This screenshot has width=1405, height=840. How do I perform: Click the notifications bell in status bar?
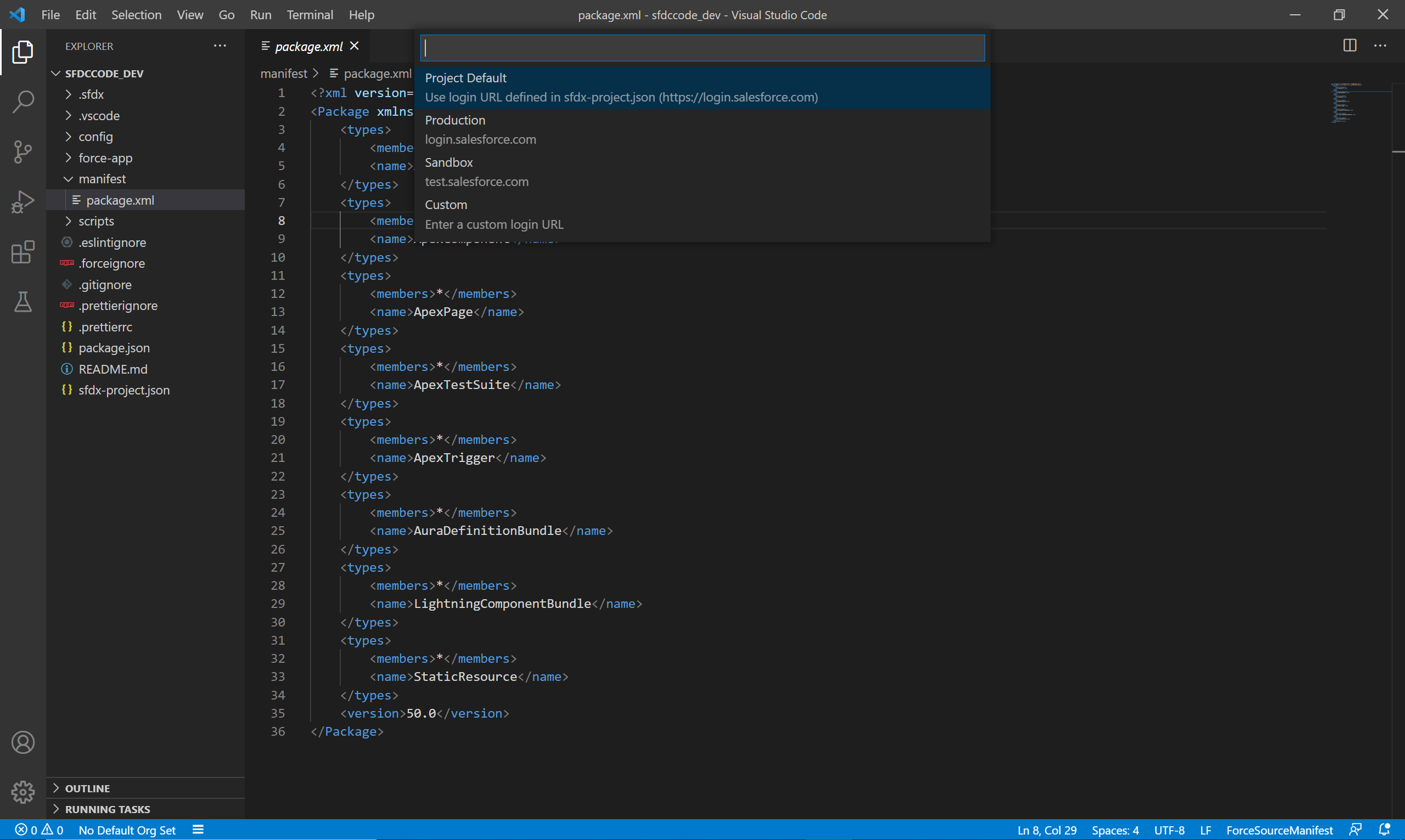click(1384, 830)
